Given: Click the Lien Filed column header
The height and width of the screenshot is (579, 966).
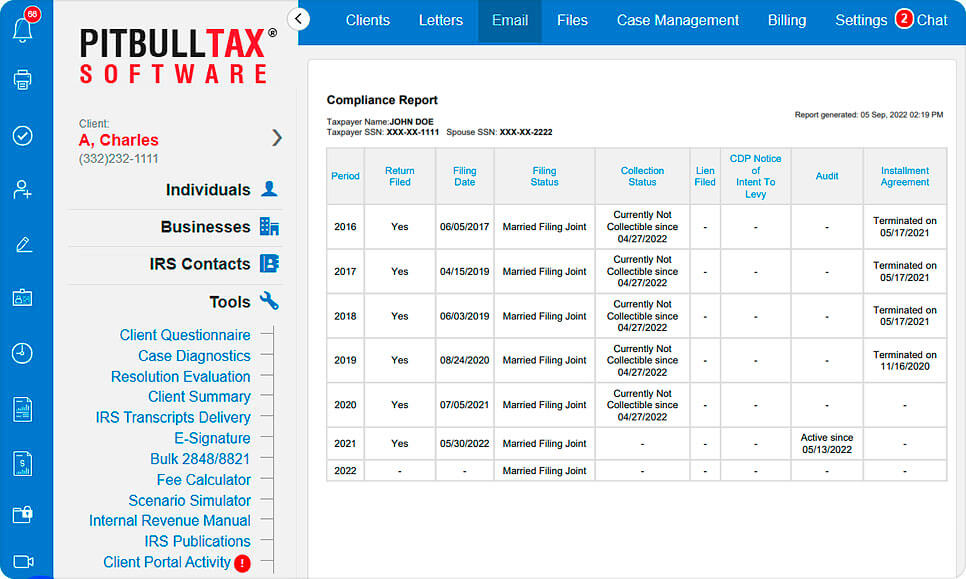Looking at the screenshot, I should coord(705,176).
